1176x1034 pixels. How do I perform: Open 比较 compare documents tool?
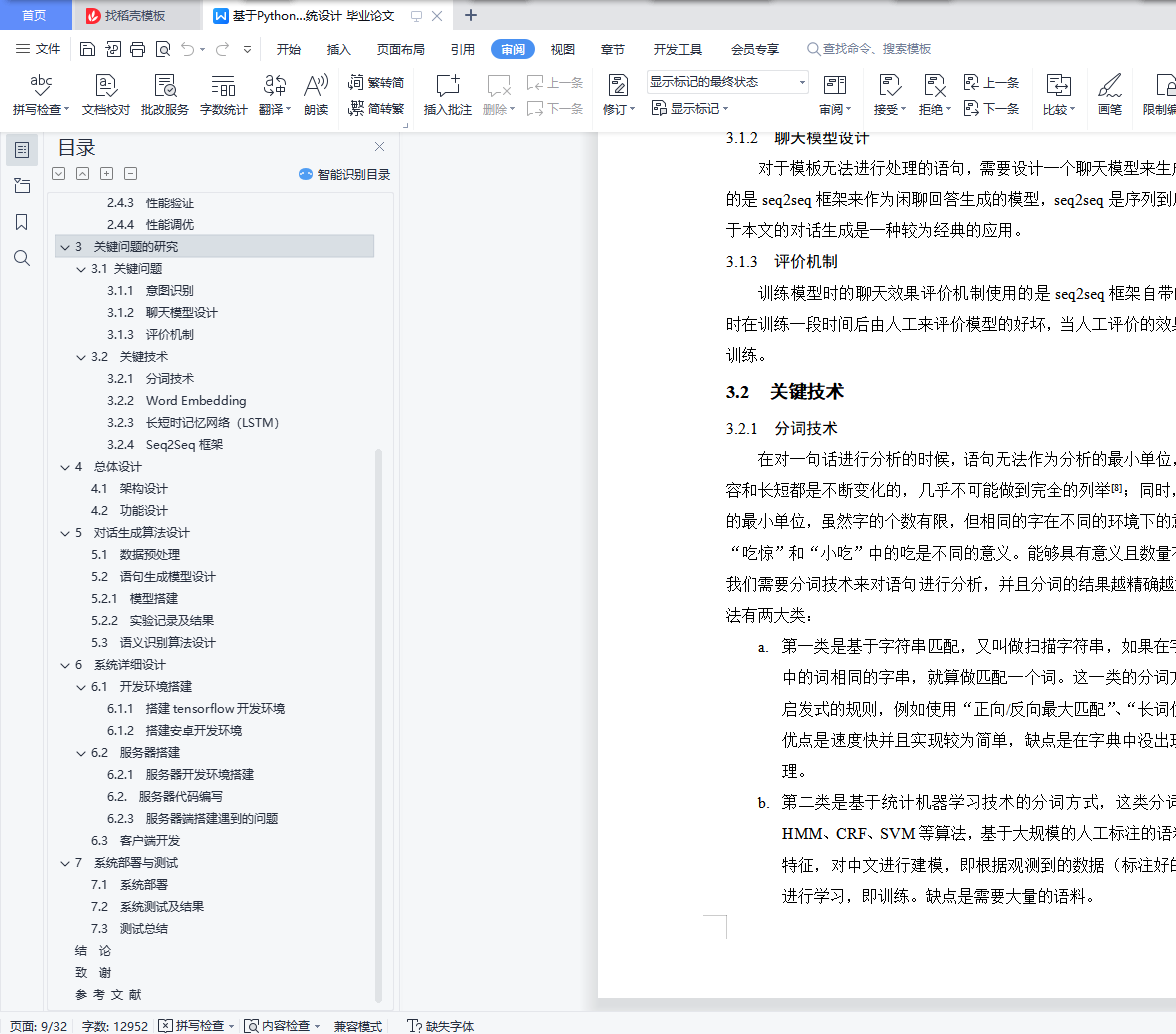(x=1058, y=94)
